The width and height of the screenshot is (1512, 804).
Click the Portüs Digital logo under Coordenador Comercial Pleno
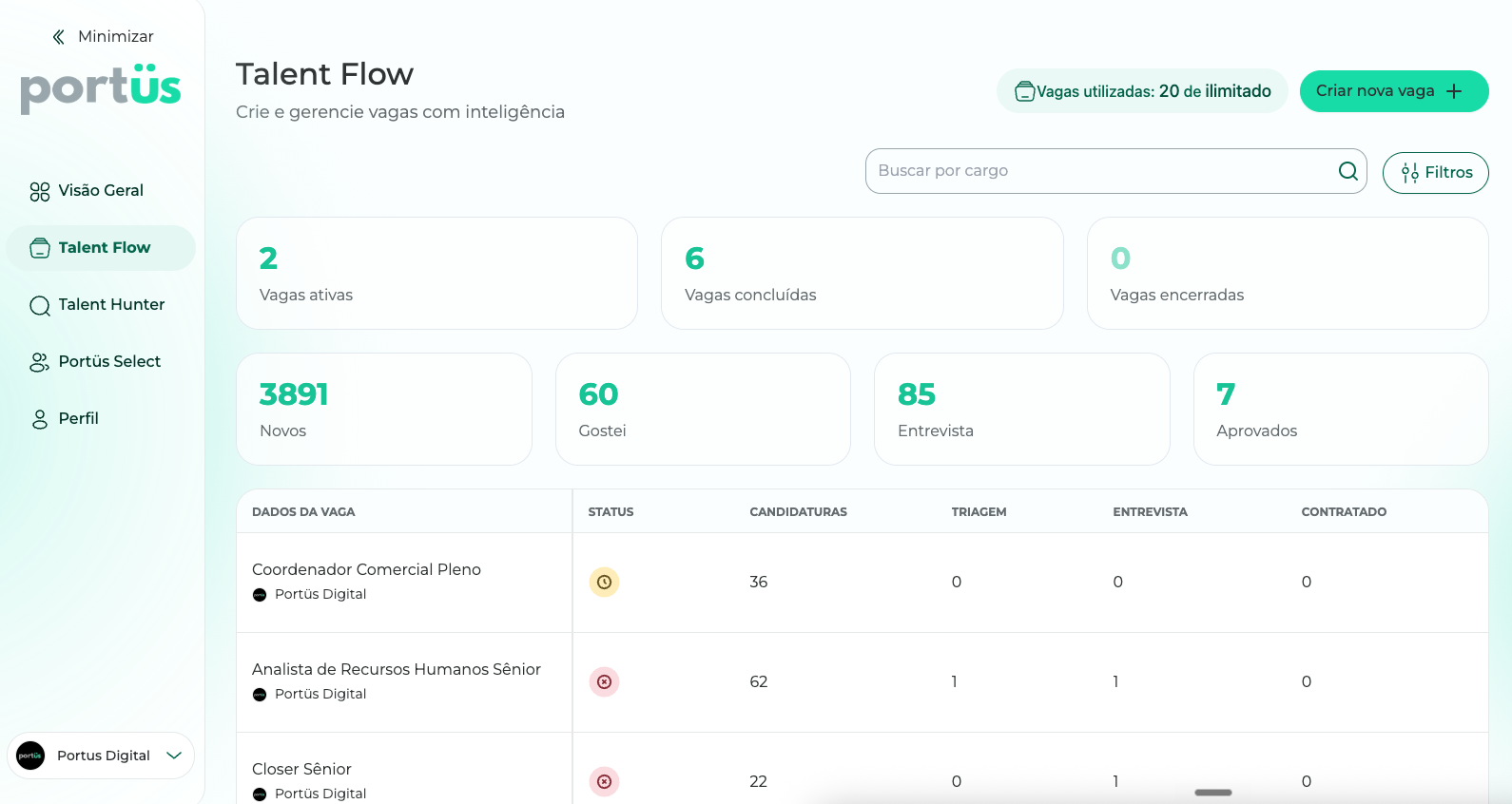point(260,595)
